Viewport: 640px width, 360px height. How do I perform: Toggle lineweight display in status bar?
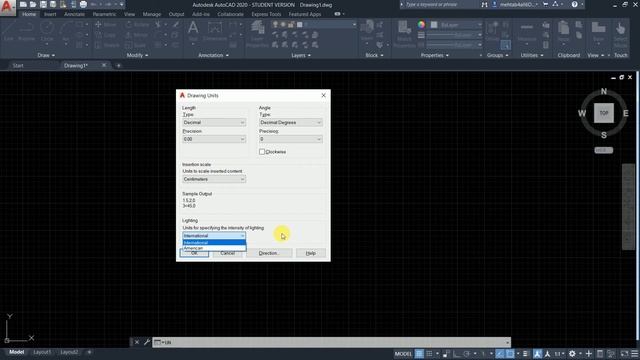525,354
